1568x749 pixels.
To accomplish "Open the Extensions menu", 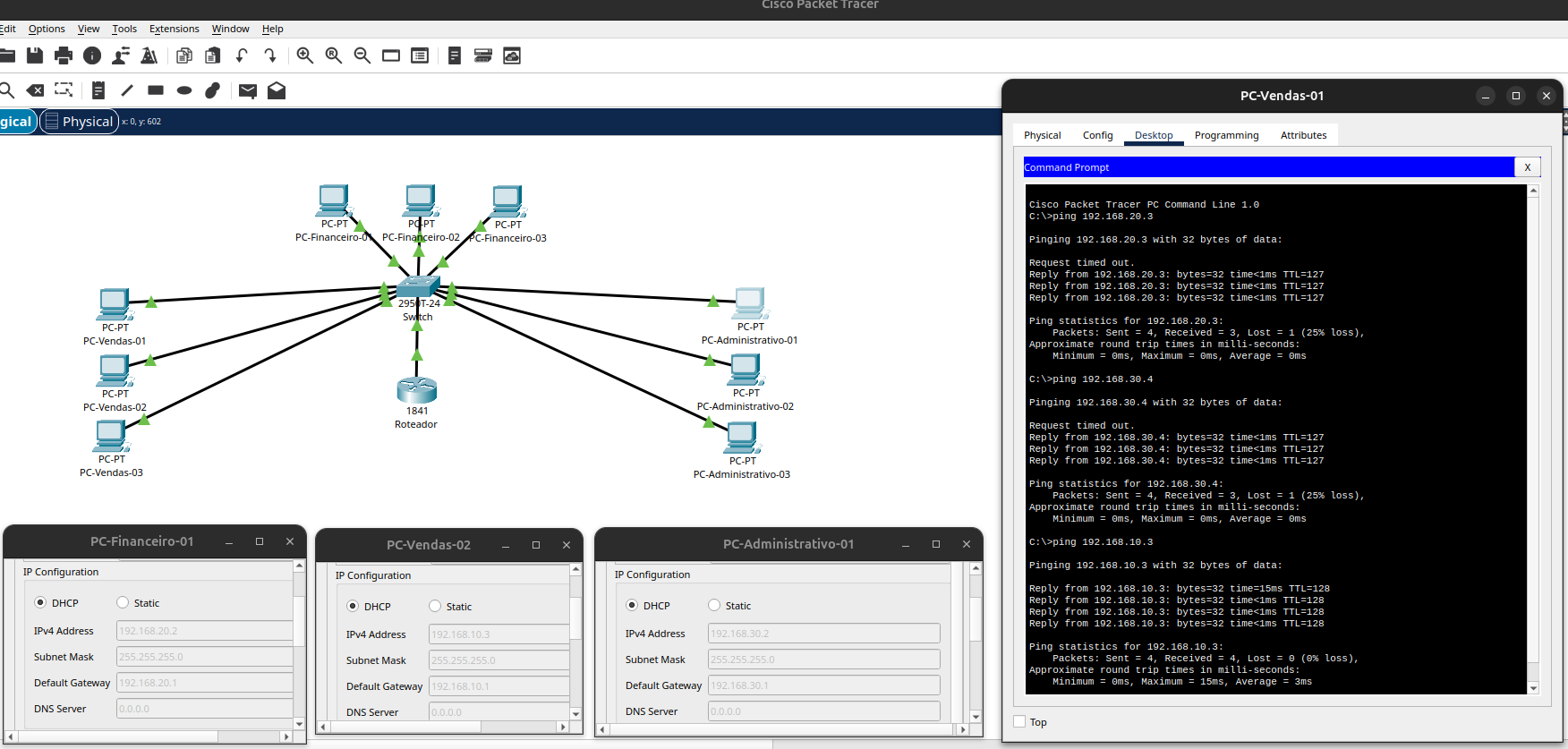I will (175, 29).
